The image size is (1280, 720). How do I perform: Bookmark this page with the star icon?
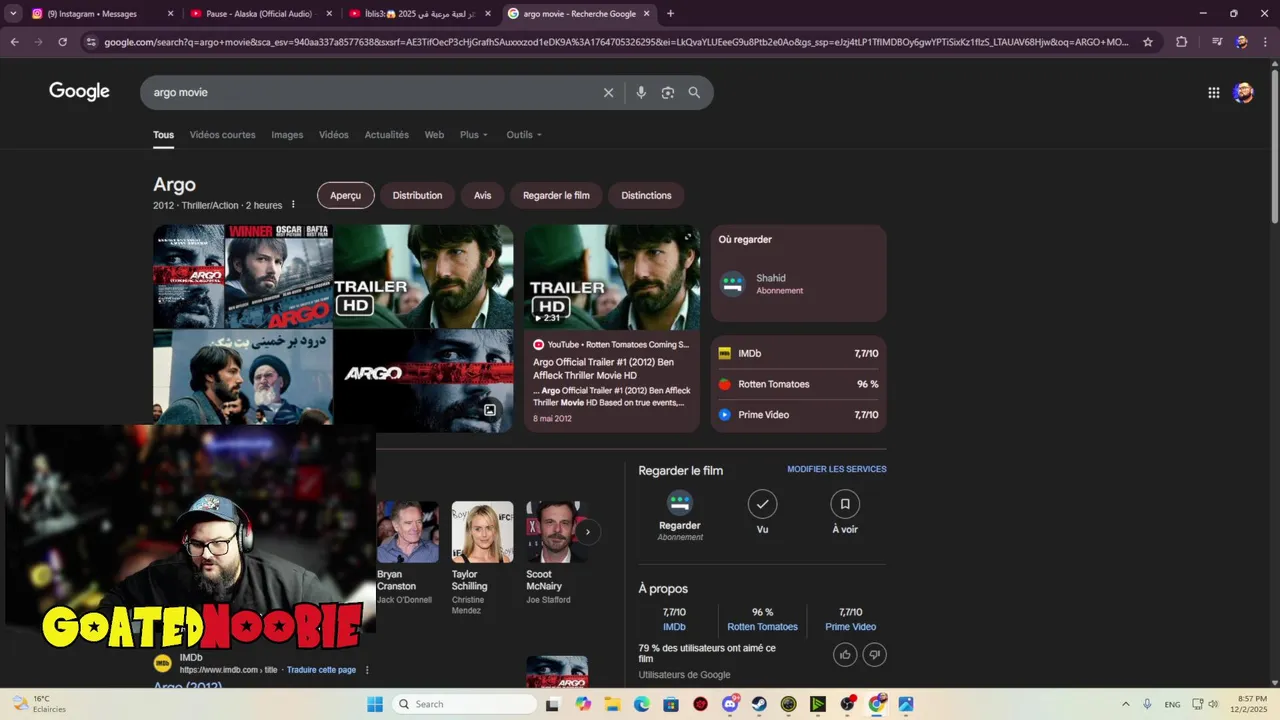pos(1148,42)
